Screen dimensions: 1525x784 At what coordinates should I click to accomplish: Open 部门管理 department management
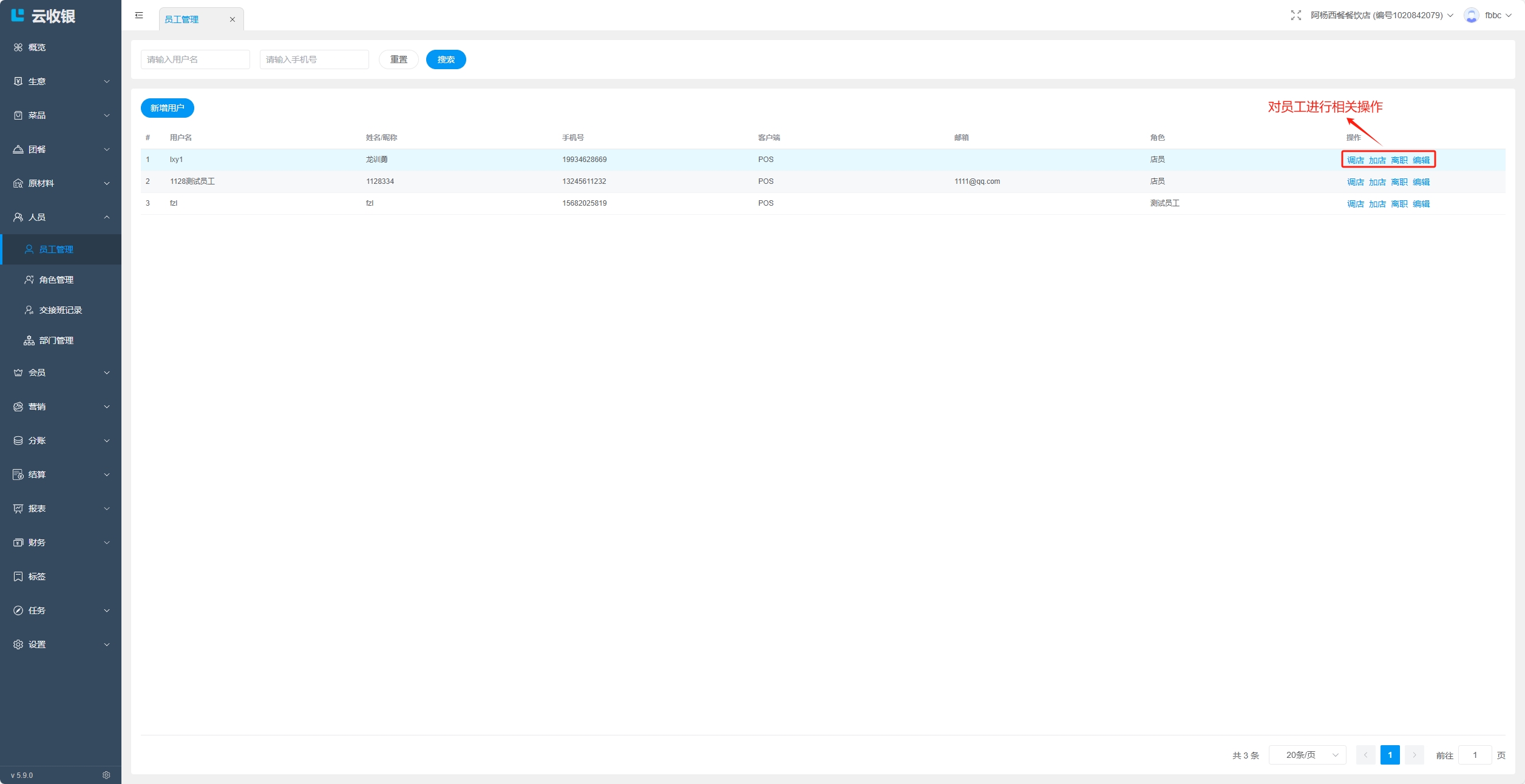56,340
